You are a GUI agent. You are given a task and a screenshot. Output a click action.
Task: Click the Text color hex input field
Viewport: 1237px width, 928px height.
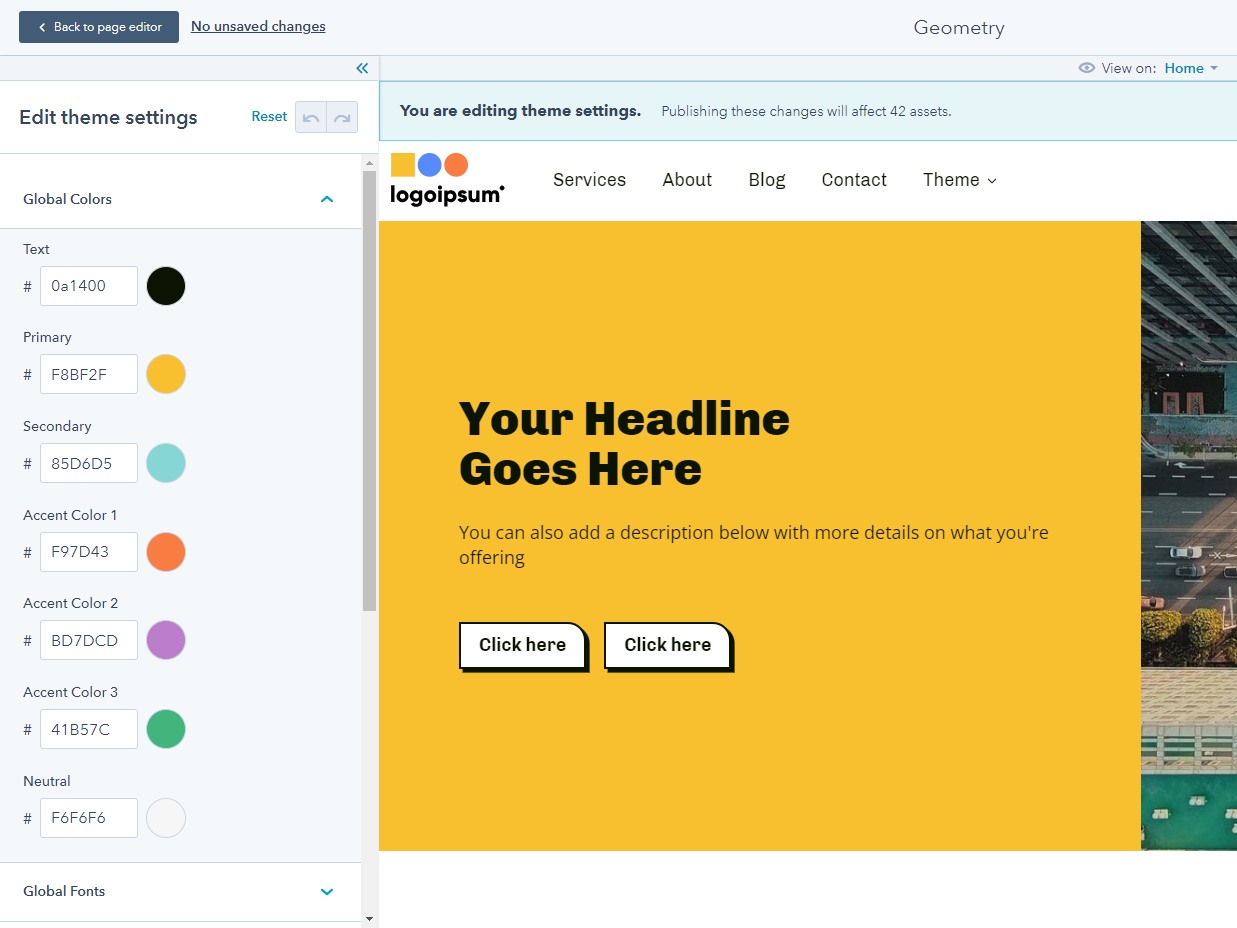point(88,286)
